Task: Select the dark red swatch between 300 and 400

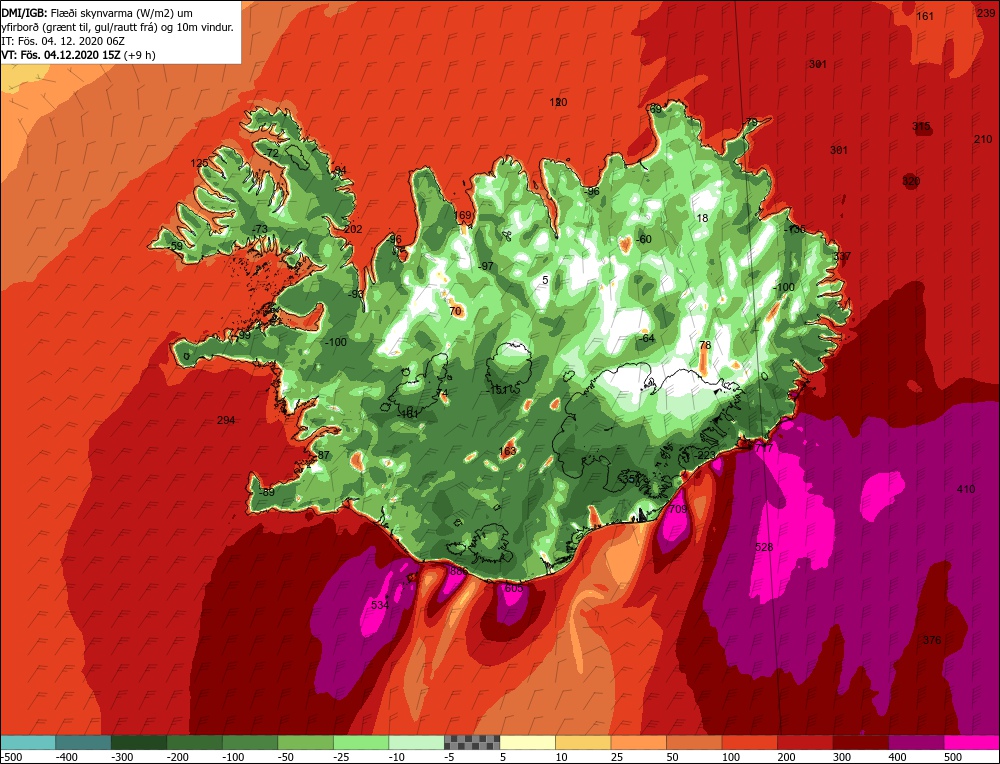Action: pyautogui.click(x=860, y=742)
